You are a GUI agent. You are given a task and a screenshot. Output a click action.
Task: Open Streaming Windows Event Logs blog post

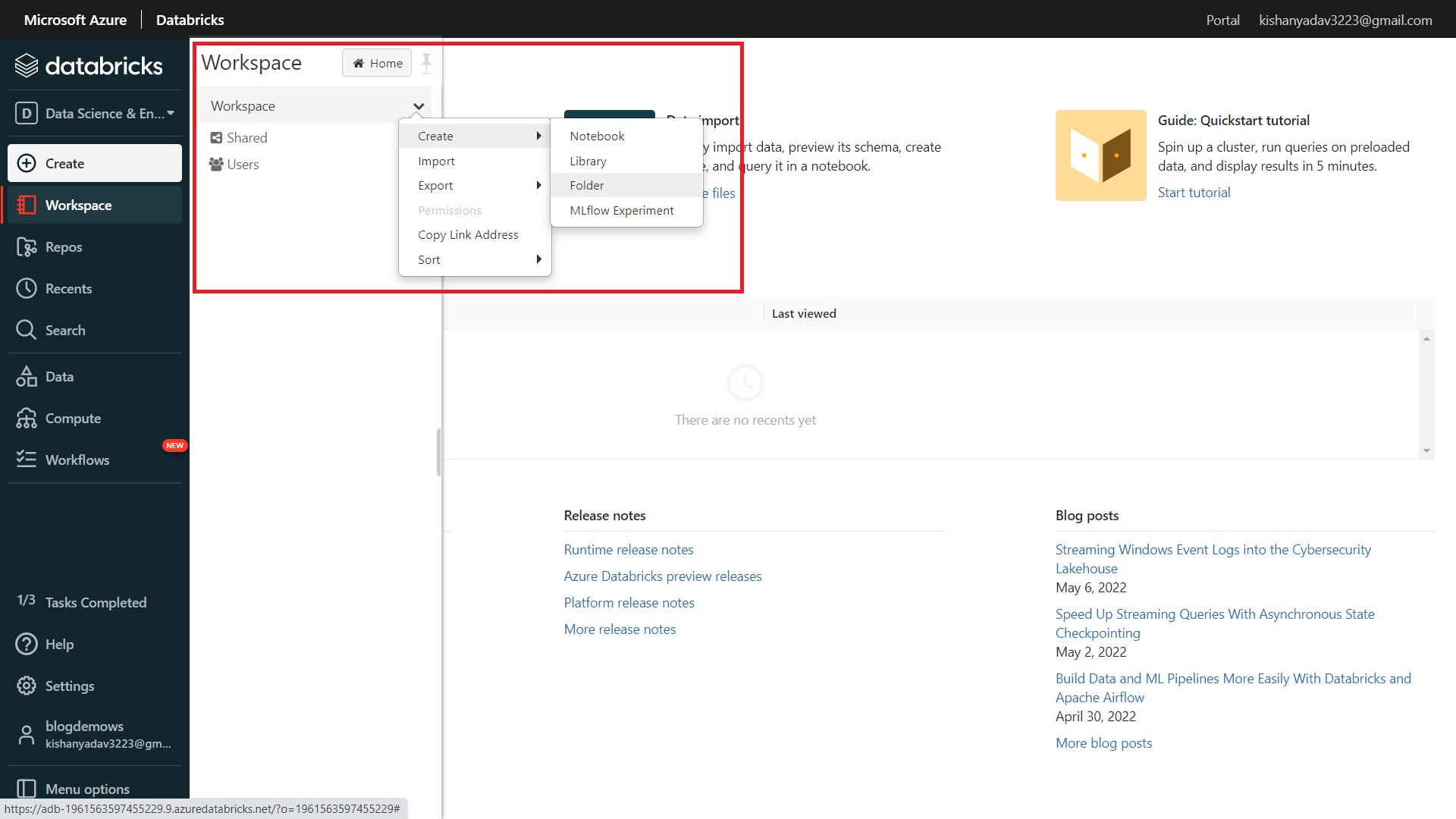click(1213, 559)
